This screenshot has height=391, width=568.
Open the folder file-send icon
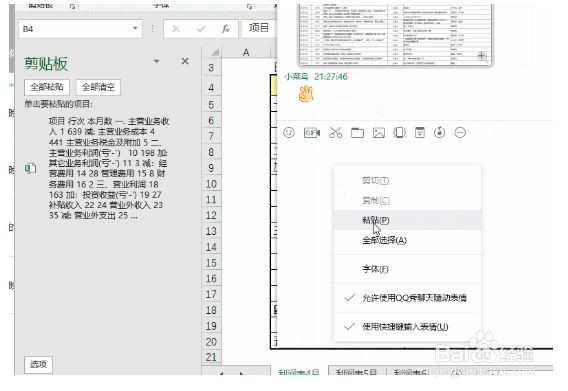(x=357, y=133)
